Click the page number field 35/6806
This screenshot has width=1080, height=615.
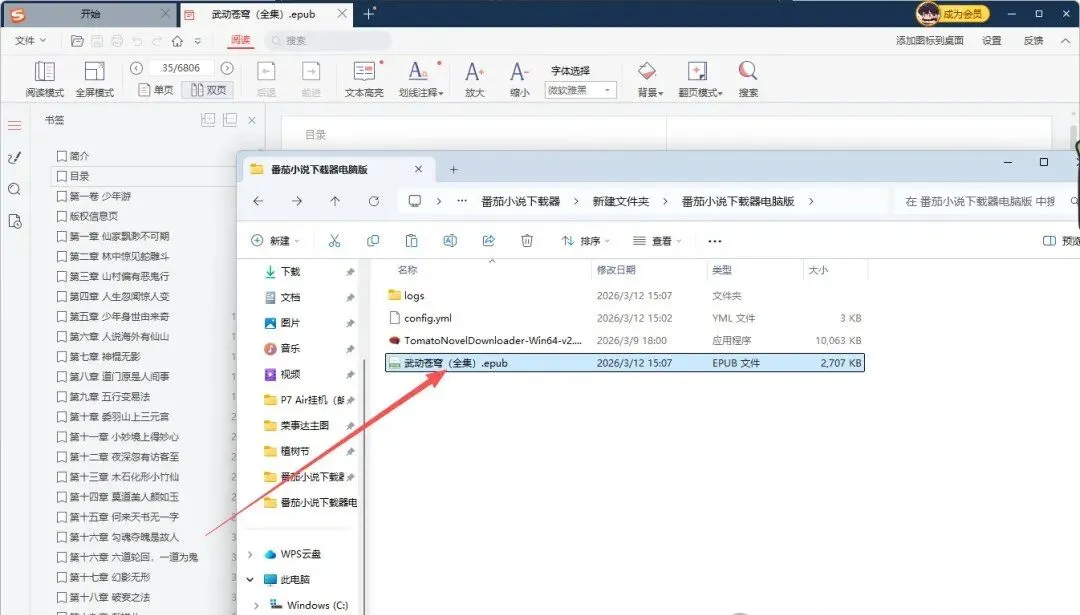pyautogui.click(x=181, y=68)
